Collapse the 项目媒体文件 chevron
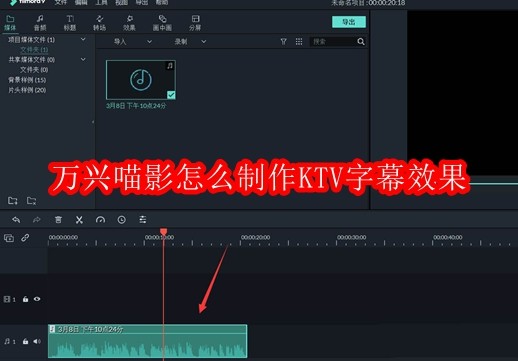This screenshot has height=361, width=518. [83, 39]
